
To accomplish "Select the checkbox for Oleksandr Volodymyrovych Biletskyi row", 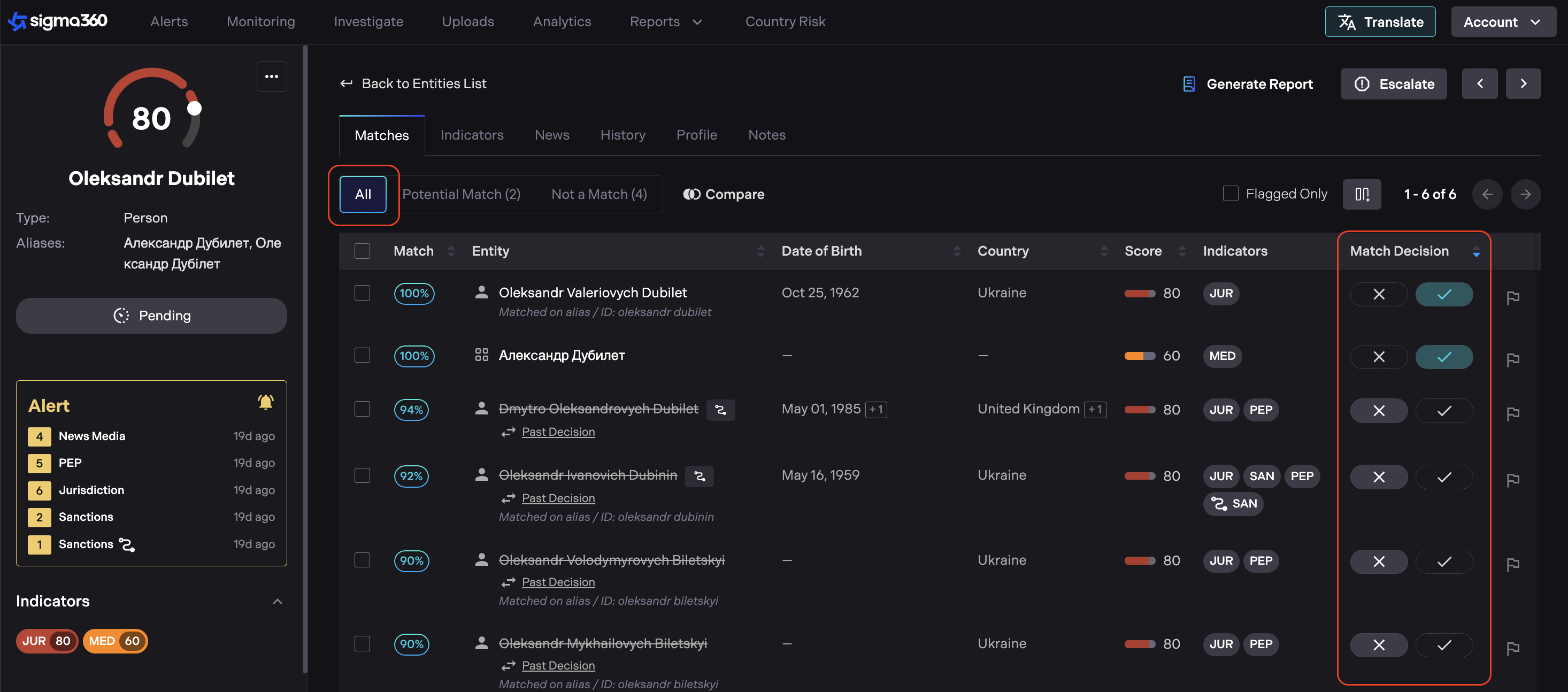I will [x=362, y=560].
